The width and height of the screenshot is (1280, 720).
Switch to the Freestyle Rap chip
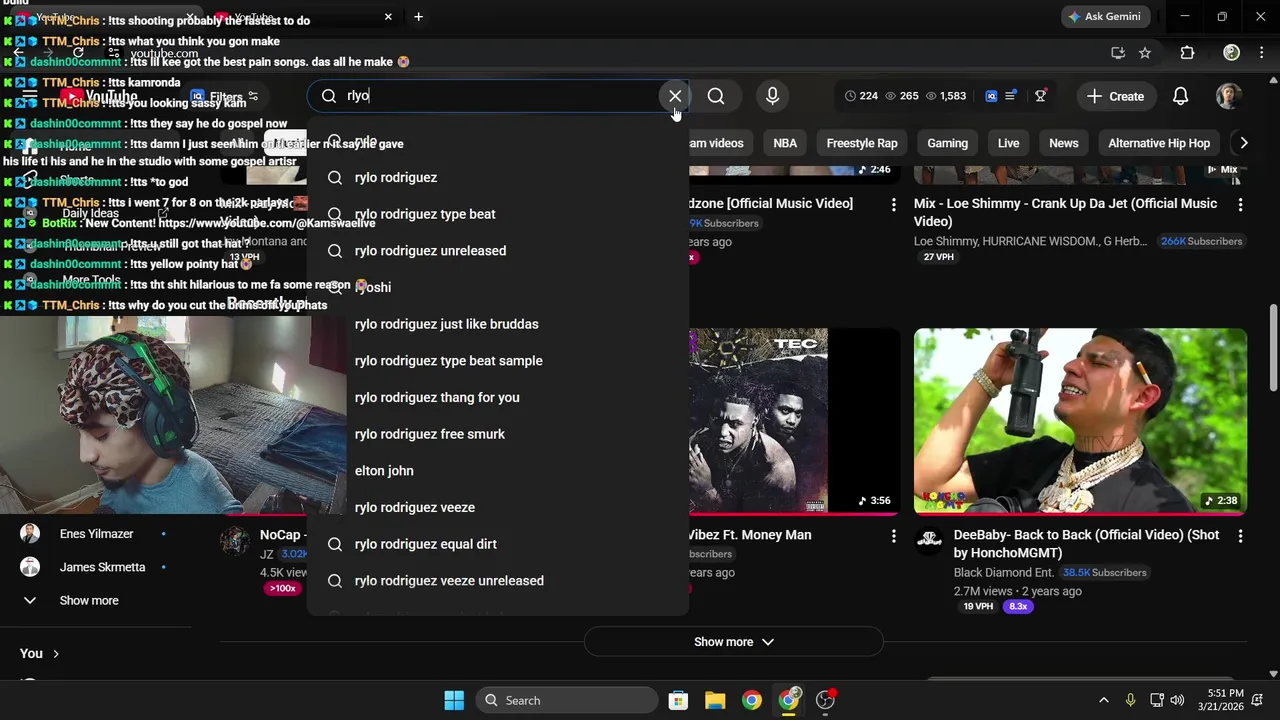862,143
